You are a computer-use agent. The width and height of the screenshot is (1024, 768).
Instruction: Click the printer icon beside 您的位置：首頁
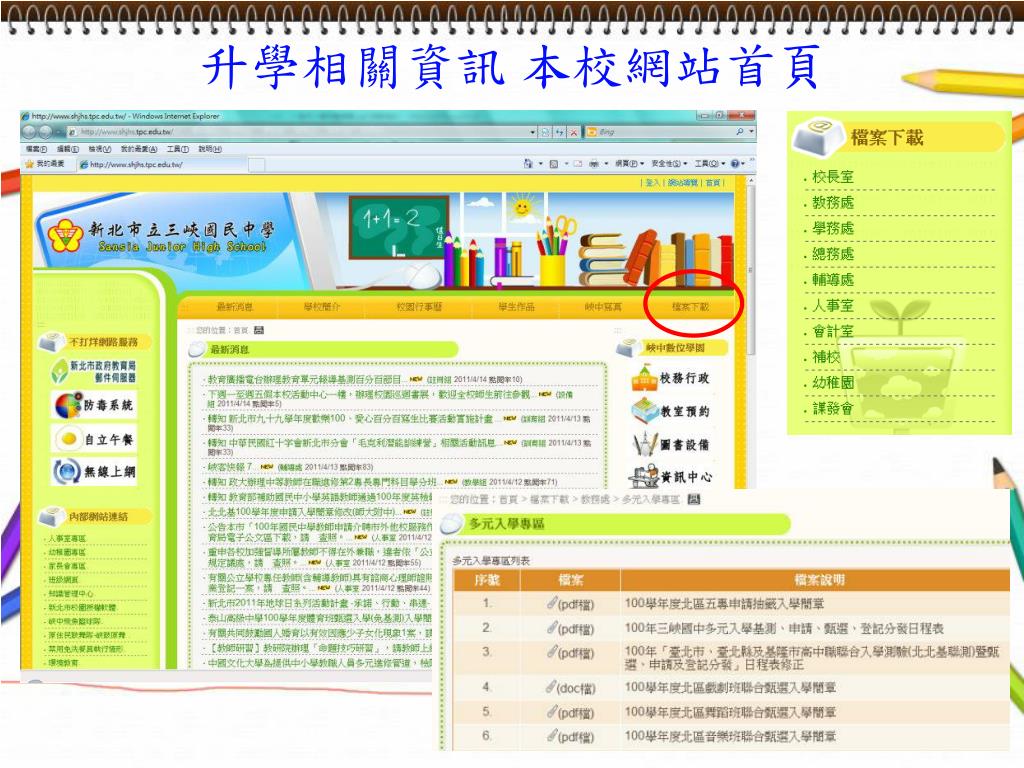(259, 330)
